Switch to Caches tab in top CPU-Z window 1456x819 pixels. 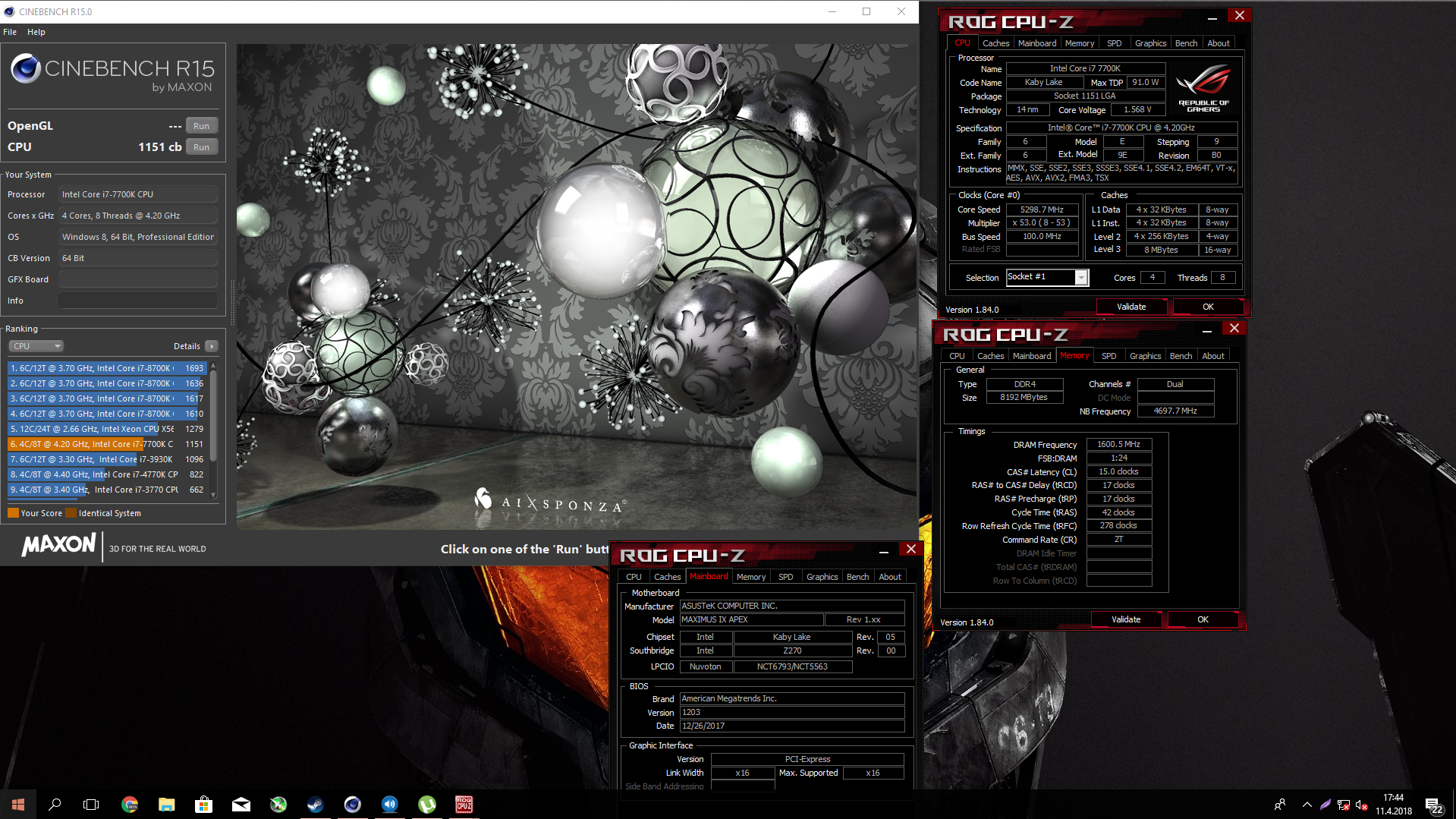995,43
